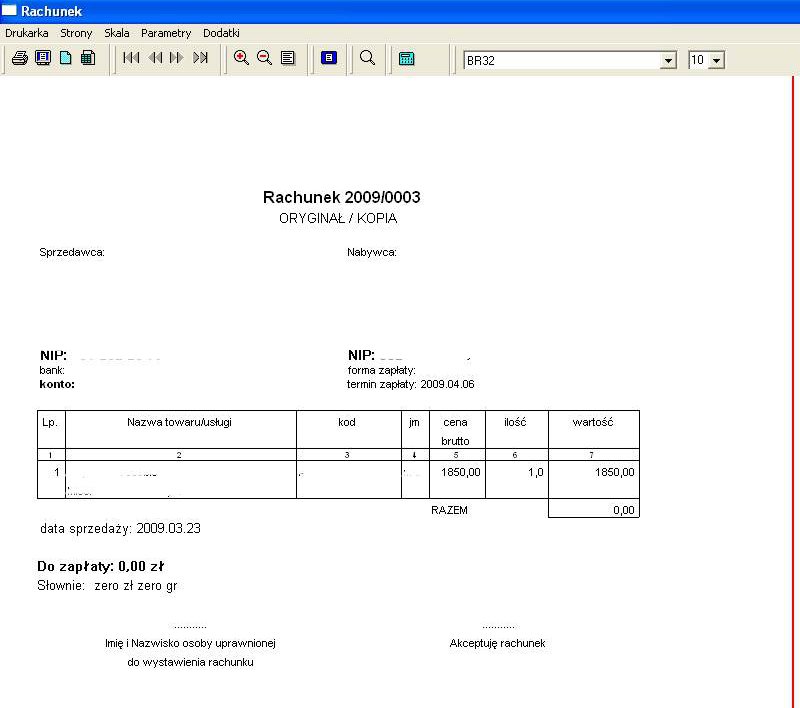800x708 pixels.
Task: Open the Drukarka menu
Action: [27, 33]
